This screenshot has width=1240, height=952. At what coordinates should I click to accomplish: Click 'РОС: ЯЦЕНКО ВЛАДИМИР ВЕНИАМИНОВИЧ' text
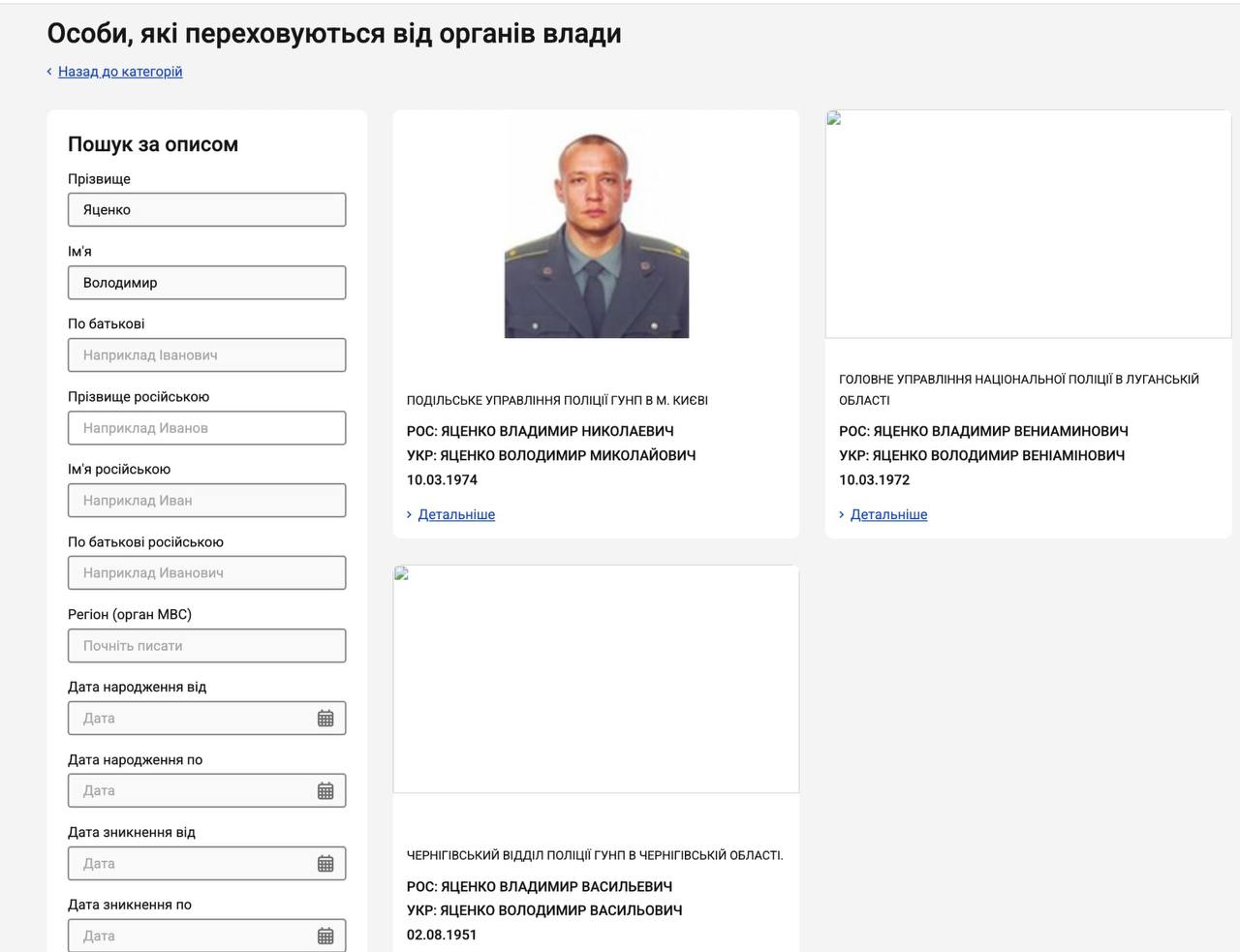point(983,431)
